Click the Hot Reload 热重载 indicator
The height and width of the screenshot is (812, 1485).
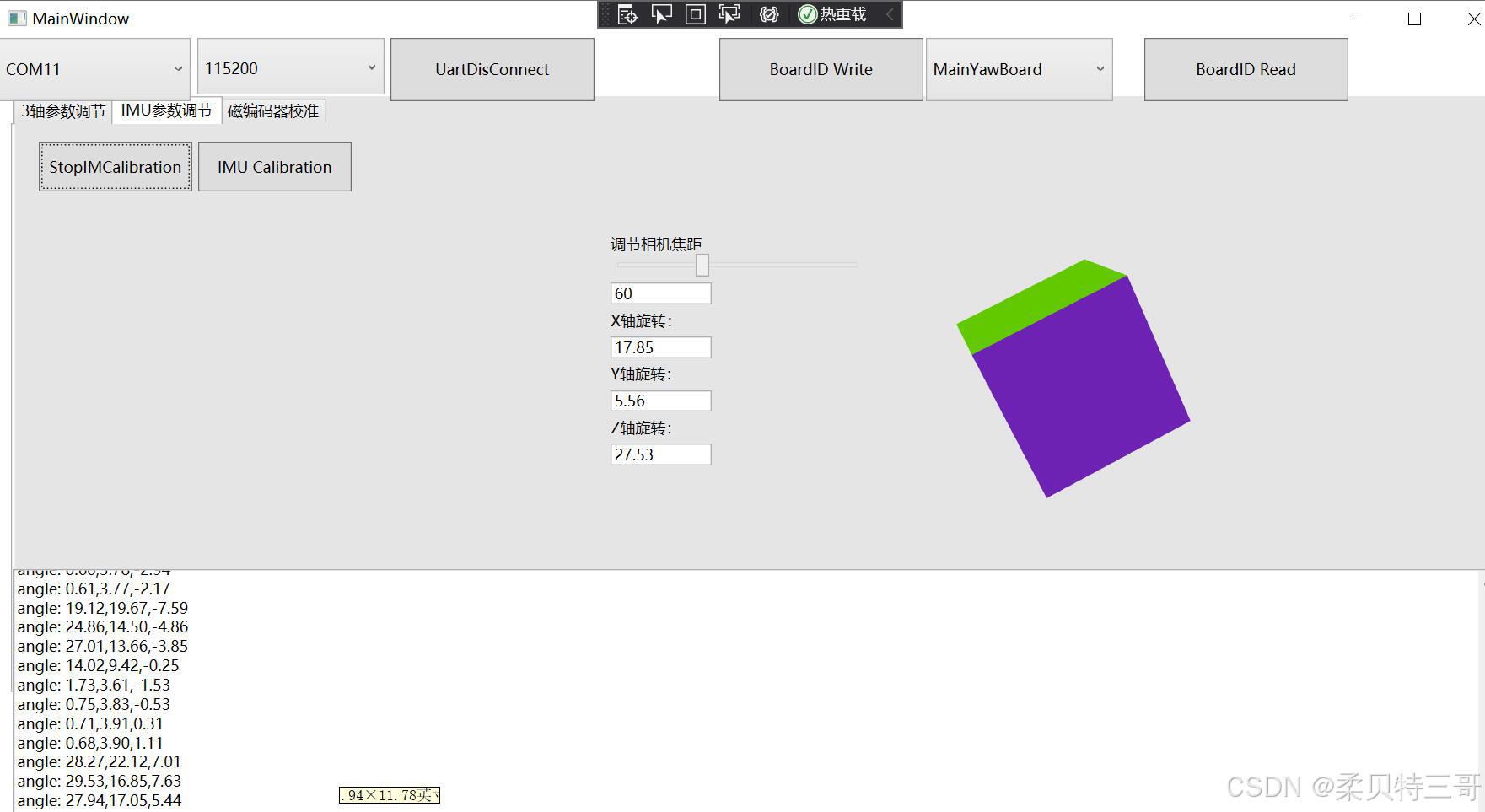[832, 14]
